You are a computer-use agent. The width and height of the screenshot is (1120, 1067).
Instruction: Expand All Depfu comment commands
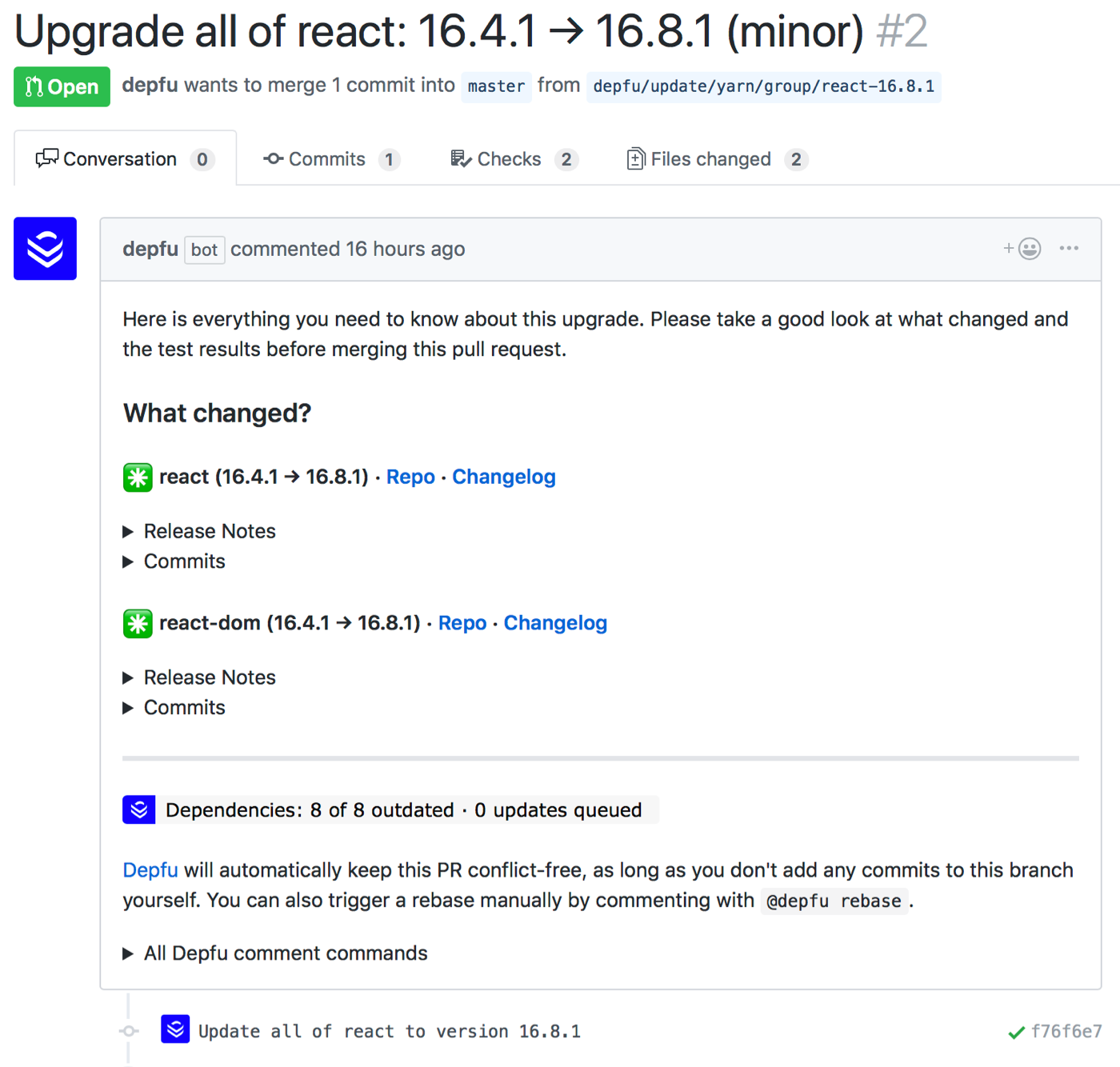tap(285, 953)
